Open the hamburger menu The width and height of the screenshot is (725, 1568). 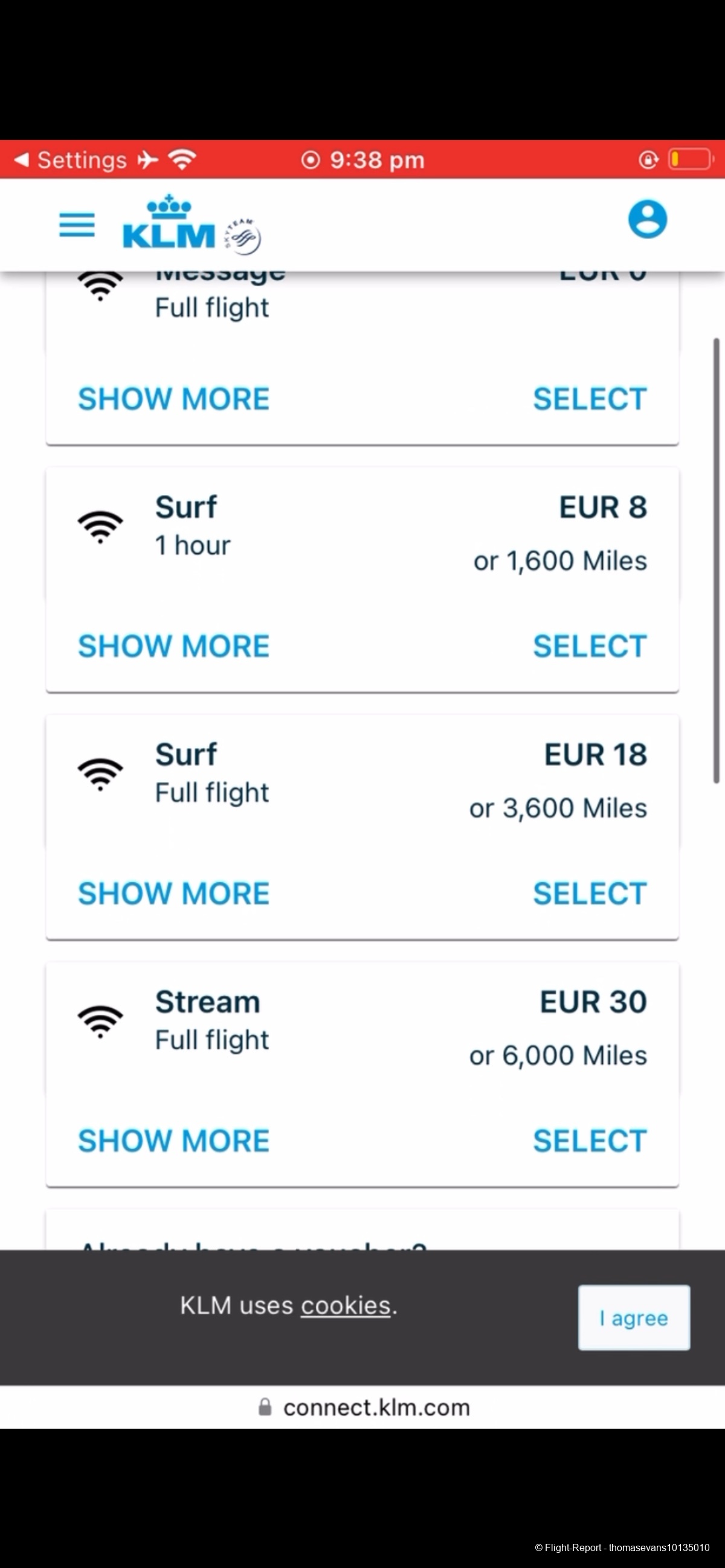point(77,224)
